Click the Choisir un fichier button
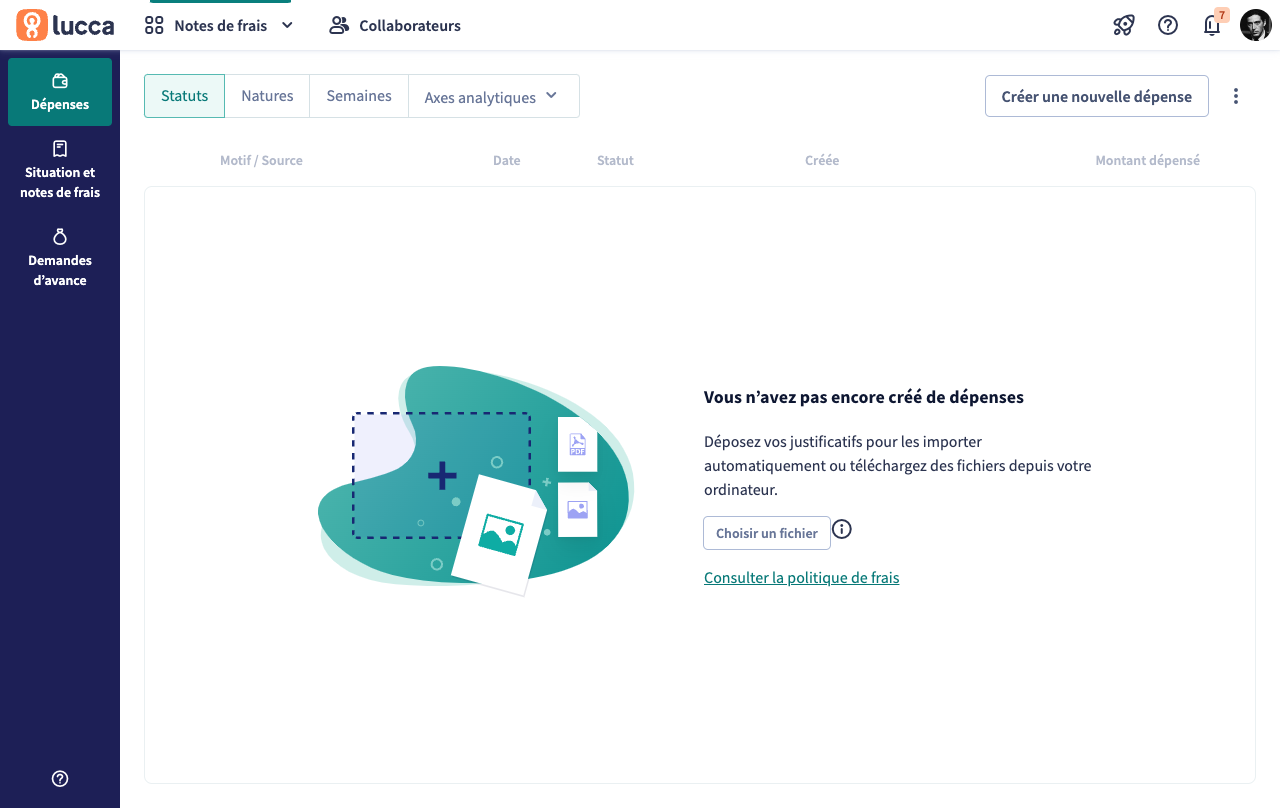The height and width of the screenshot is (808, 1280). click(767, 533)
